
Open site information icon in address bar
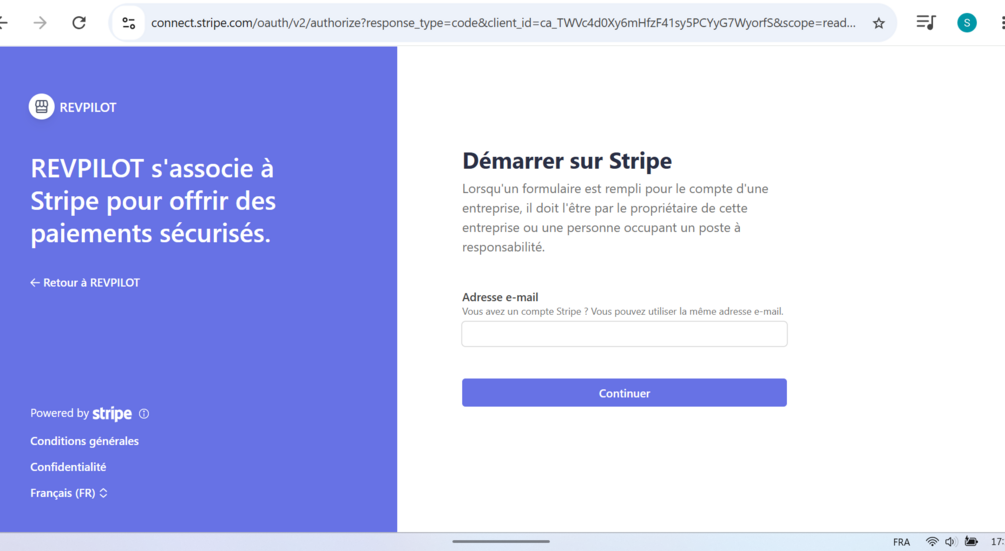coord(129,24)
